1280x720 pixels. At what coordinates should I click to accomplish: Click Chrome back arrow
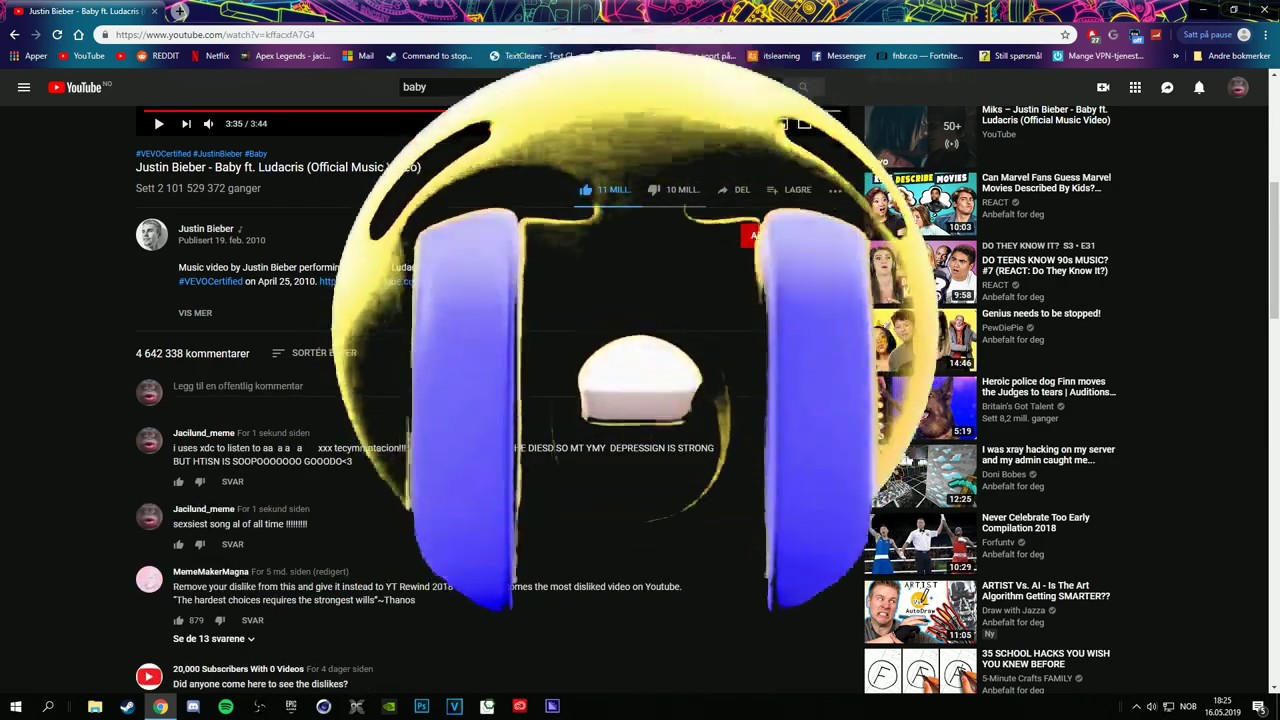[14, 35]
